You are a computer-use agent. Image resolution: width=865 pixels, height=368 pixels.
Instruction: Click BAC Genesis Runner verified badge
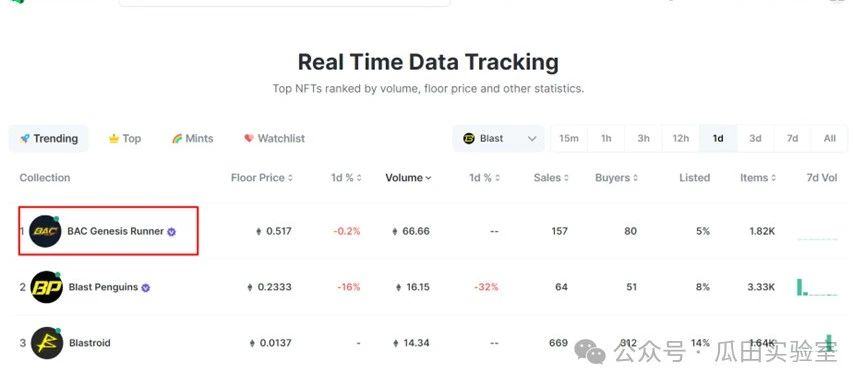pos(172,232)
